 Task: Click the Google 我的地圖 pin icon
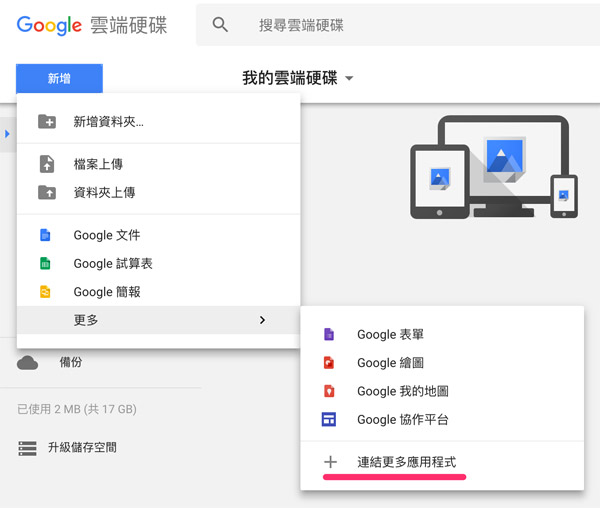[x=328, y=391]
